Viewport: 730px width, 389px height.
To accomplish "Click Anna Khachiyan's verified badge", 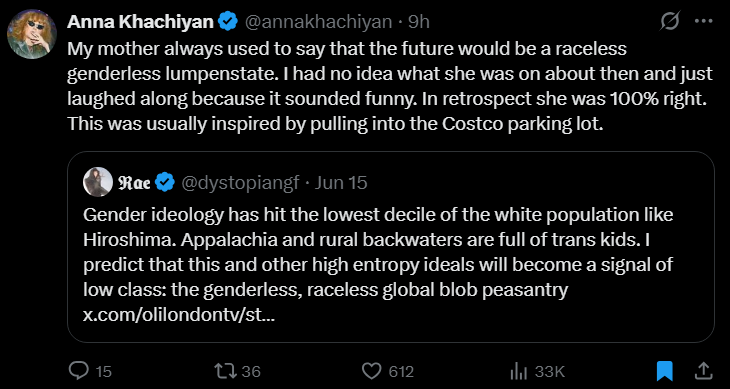I will click(228, 22).
